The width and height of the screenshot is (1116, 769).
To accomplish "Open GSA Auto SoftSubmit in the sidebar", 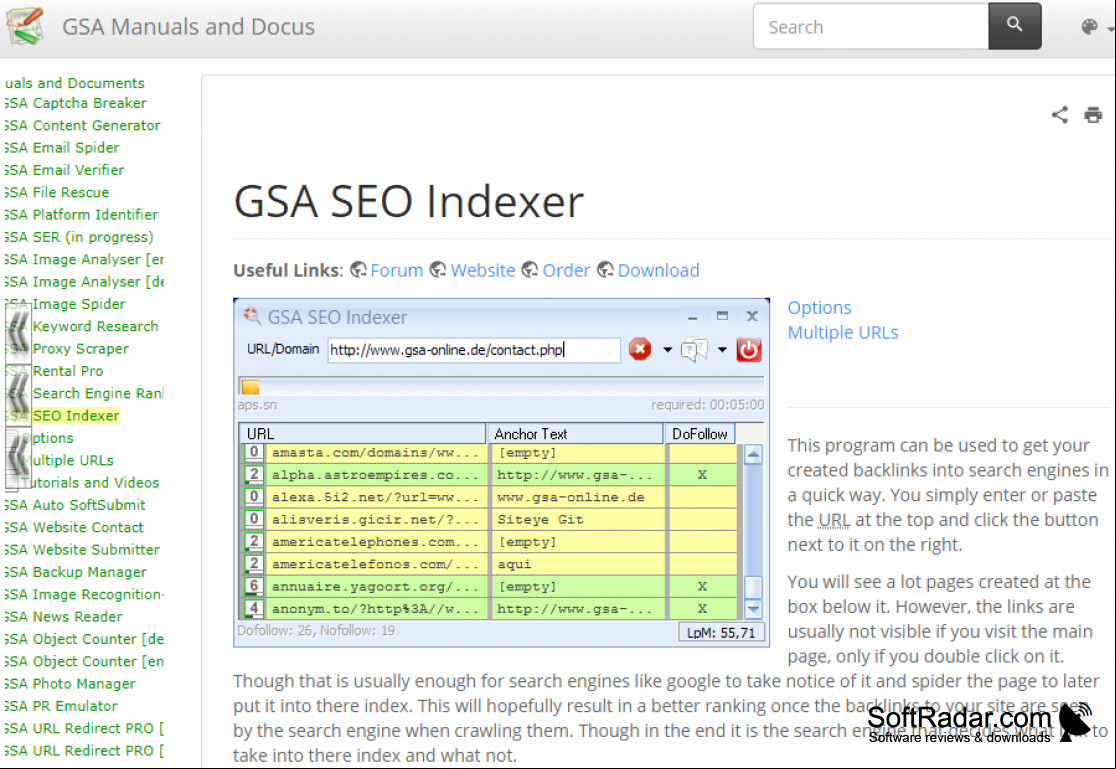I will [75, 505].
